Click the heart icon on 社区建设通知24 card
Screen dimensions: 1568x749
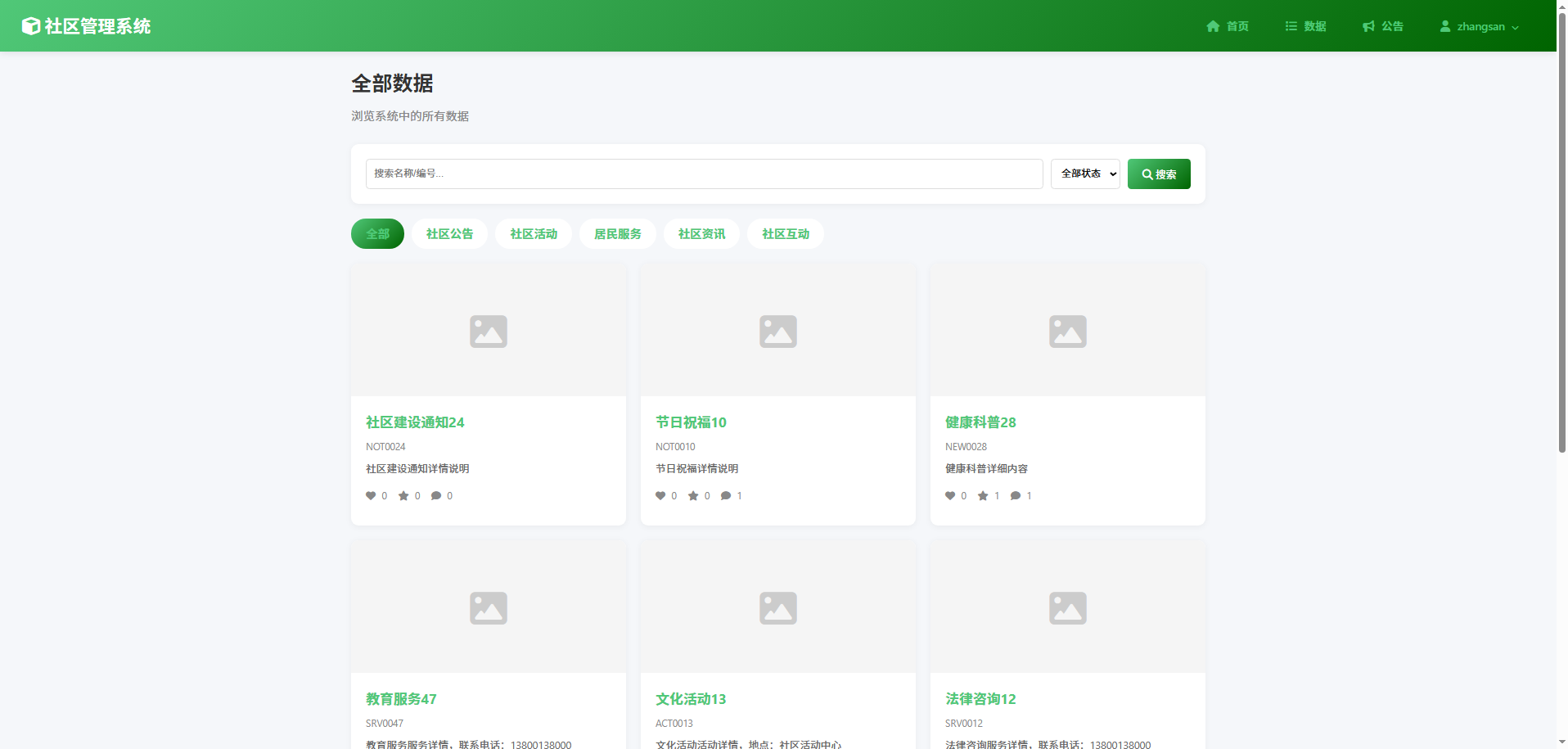371,496
